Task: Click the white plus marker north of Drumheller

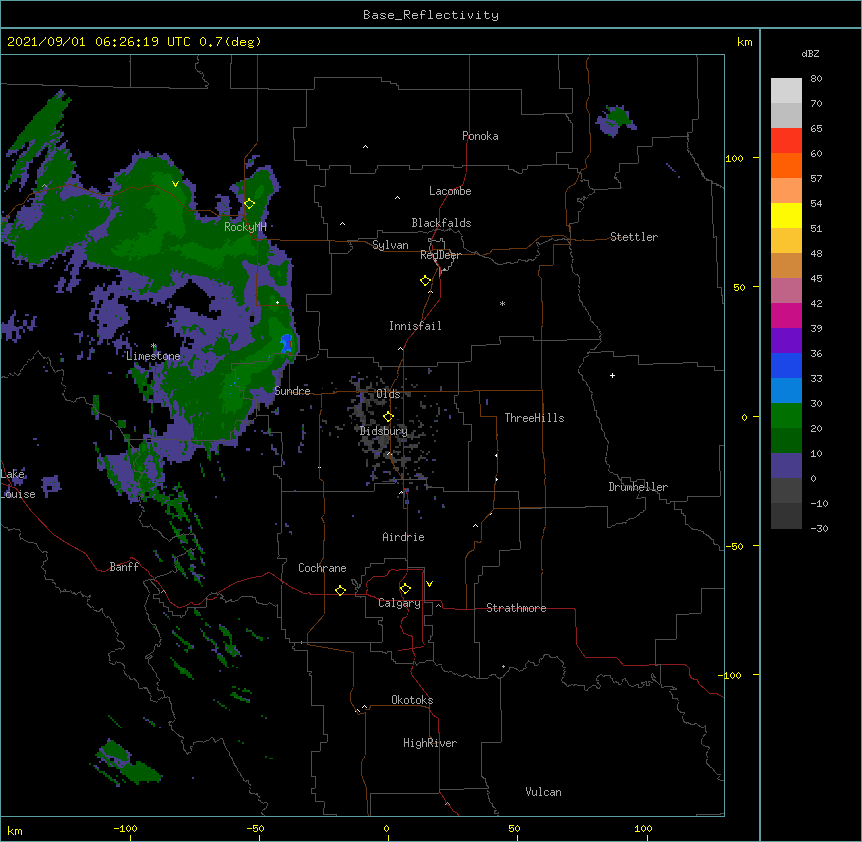Action: point(612,375)
